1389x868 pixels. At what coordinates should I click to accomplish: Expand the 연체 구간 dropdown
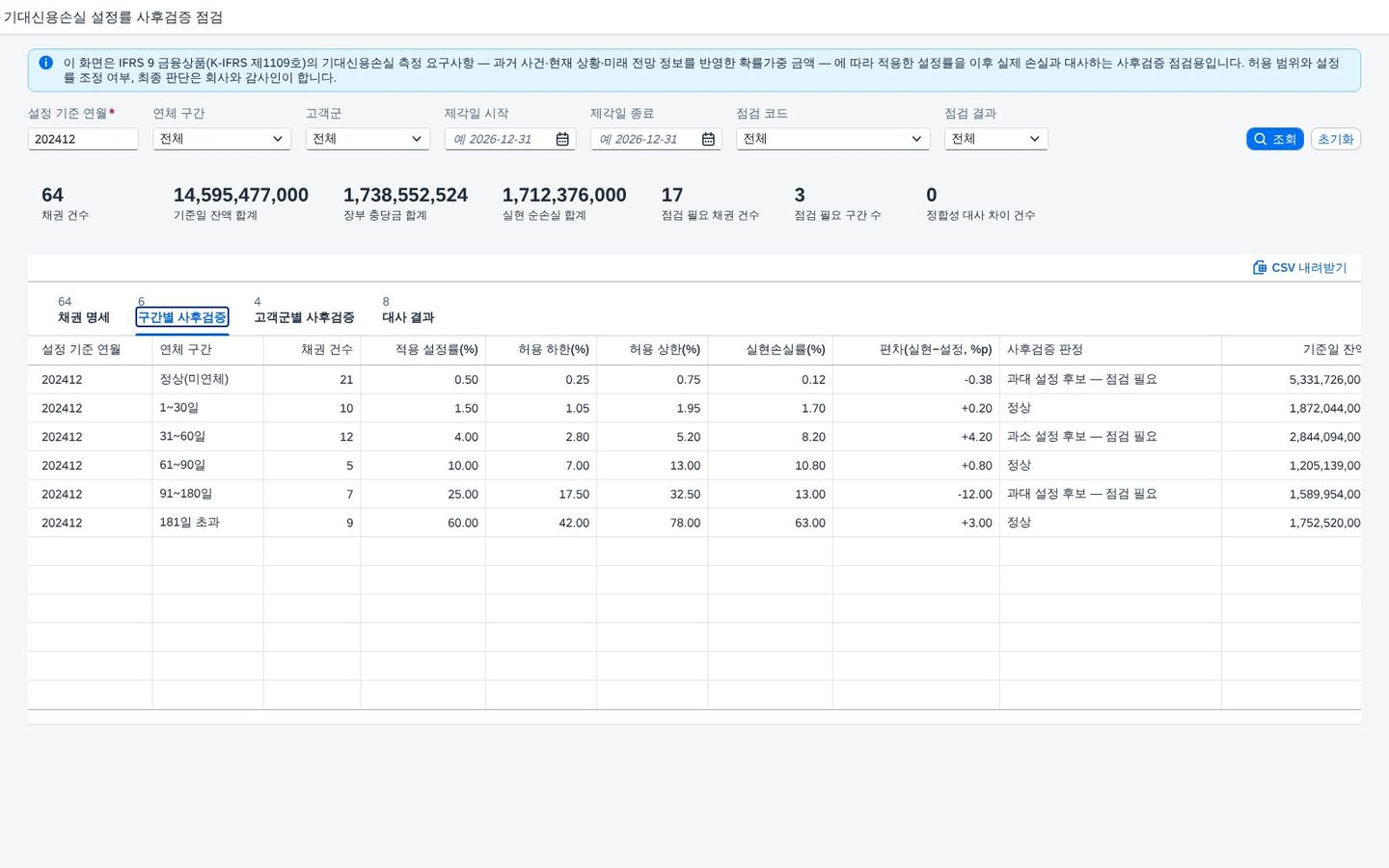coord(222,139)
